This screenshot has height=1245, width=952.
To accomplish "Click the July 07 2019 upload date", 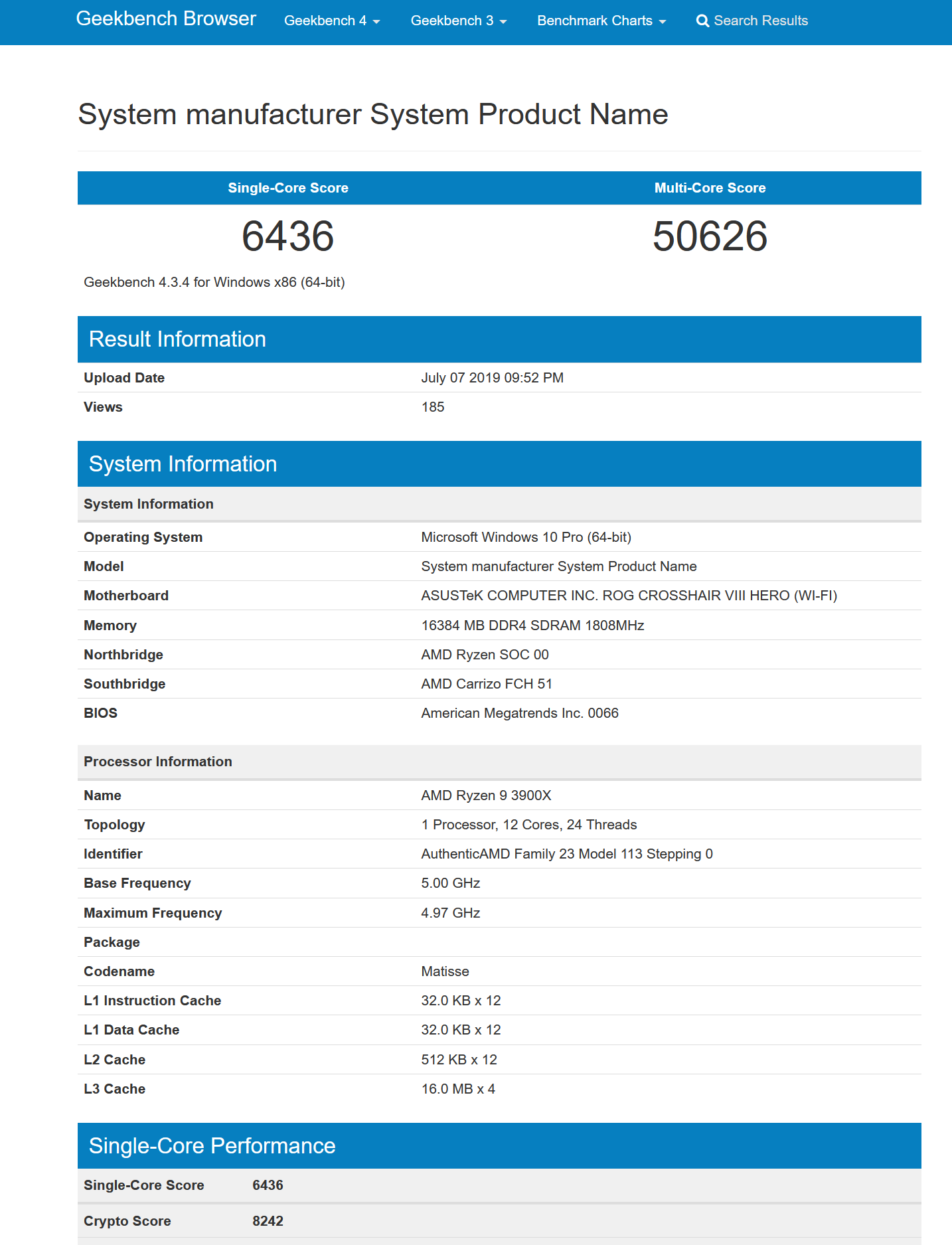I will [x=492, y=378].
